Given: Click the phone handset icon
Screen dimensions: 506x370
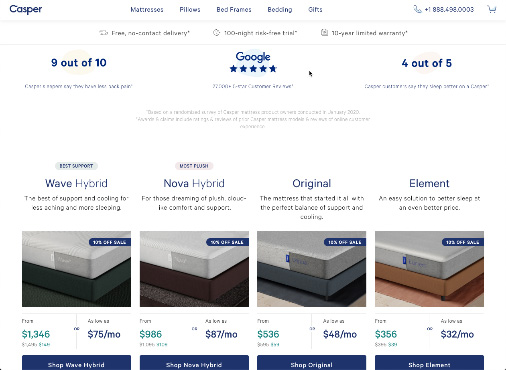Looking at the screenshot, I should [417, 9].
